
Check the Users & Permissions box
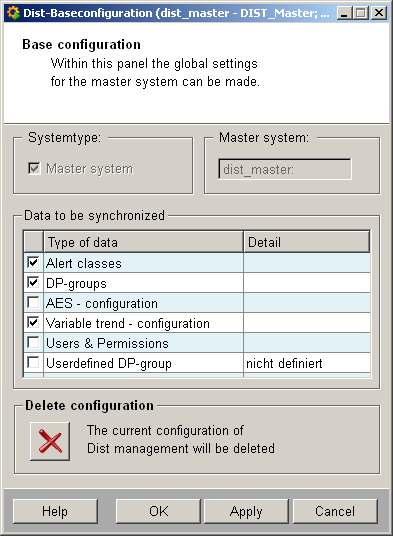coord(33,342)
